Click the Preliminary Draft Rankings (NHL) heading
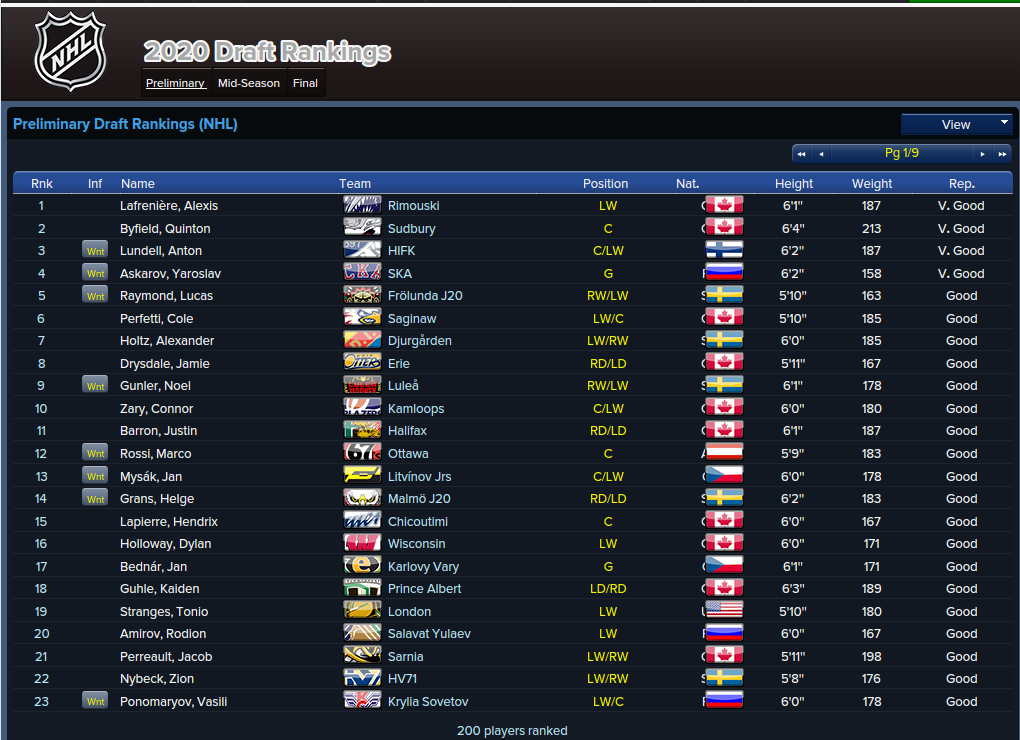Image resolution: width=1020 pixels, height=740 pixels. point(125,124)
